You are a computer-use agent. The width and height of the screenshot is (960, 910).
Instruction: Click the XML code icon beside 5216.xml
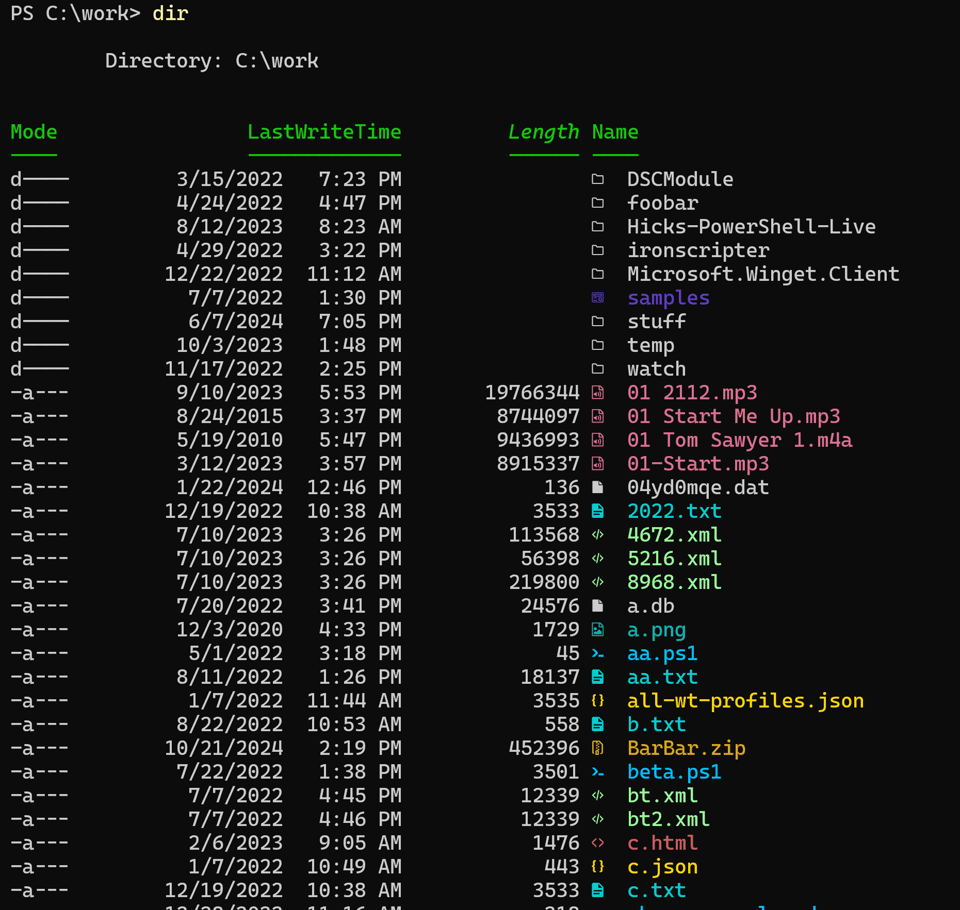598,558
